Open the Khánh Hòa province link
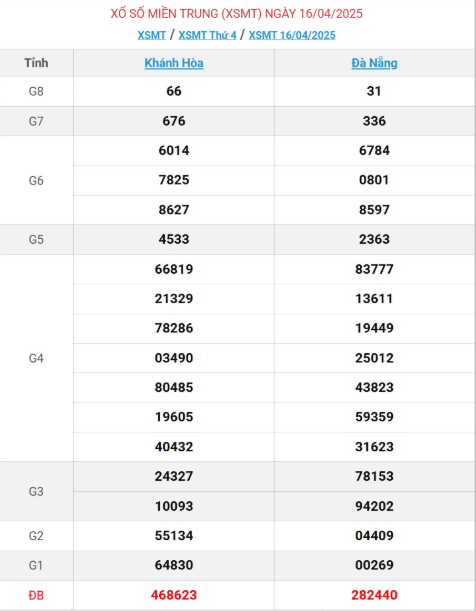476x611 pixels. tap(174, 63)
